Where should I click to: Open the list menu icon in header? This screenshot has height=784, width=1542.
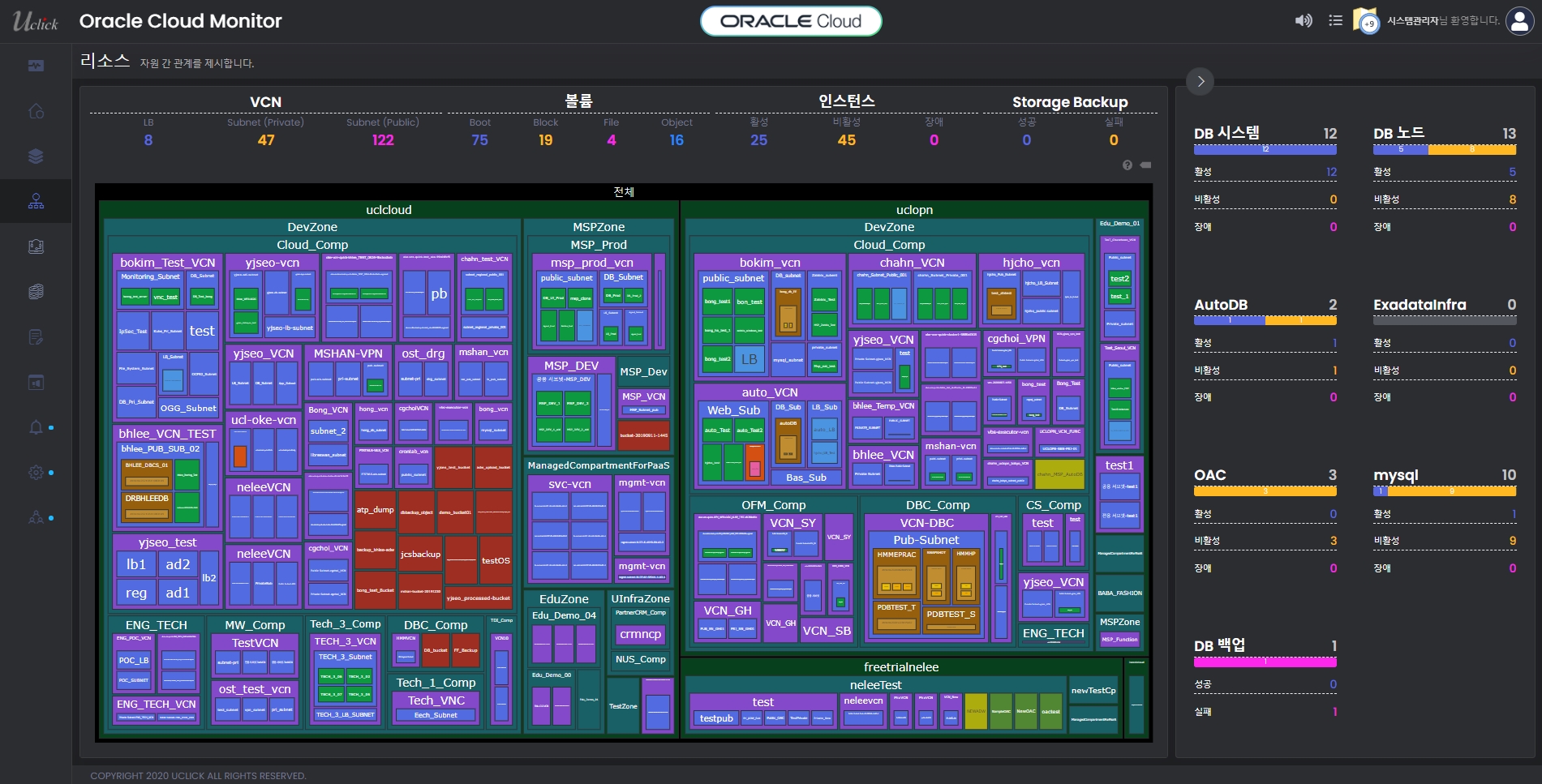[x=1335, y=21]
